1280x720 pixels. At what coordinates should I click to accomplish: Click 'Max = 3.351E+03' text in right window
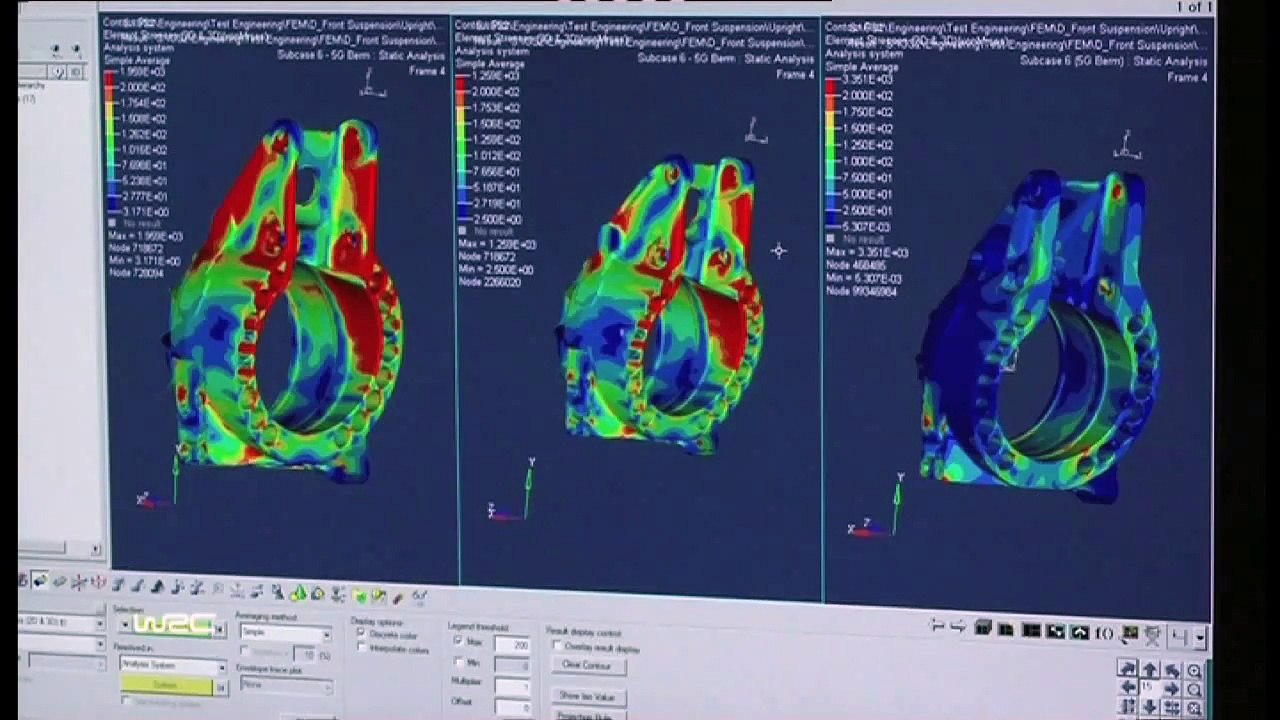[867, 253]
